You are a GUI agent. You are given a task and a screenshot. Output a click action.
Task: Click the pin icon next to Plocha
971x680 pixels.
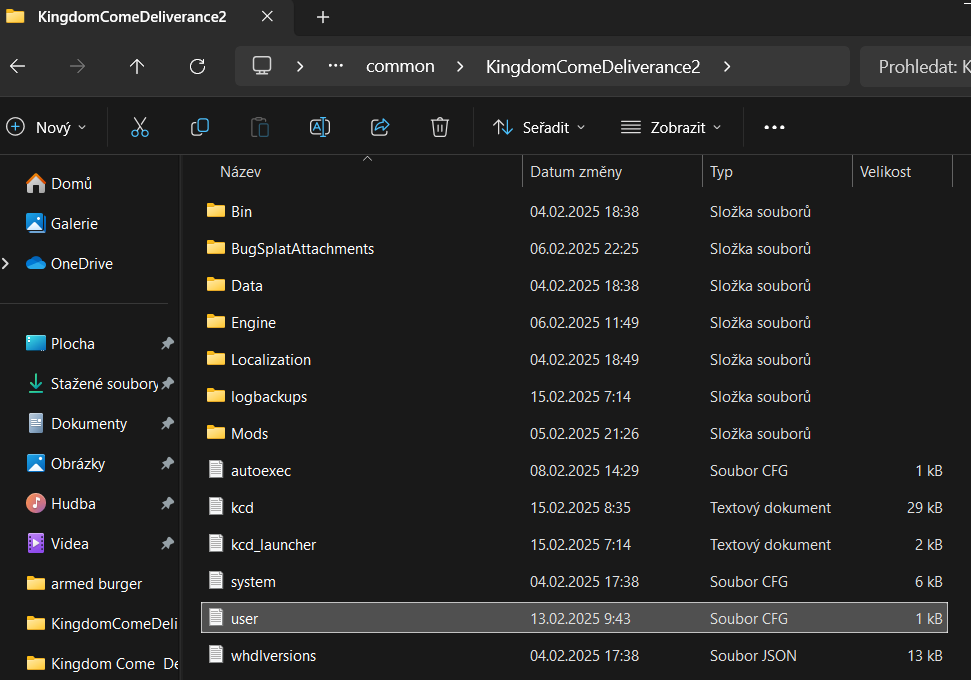[x=167, y=344]
